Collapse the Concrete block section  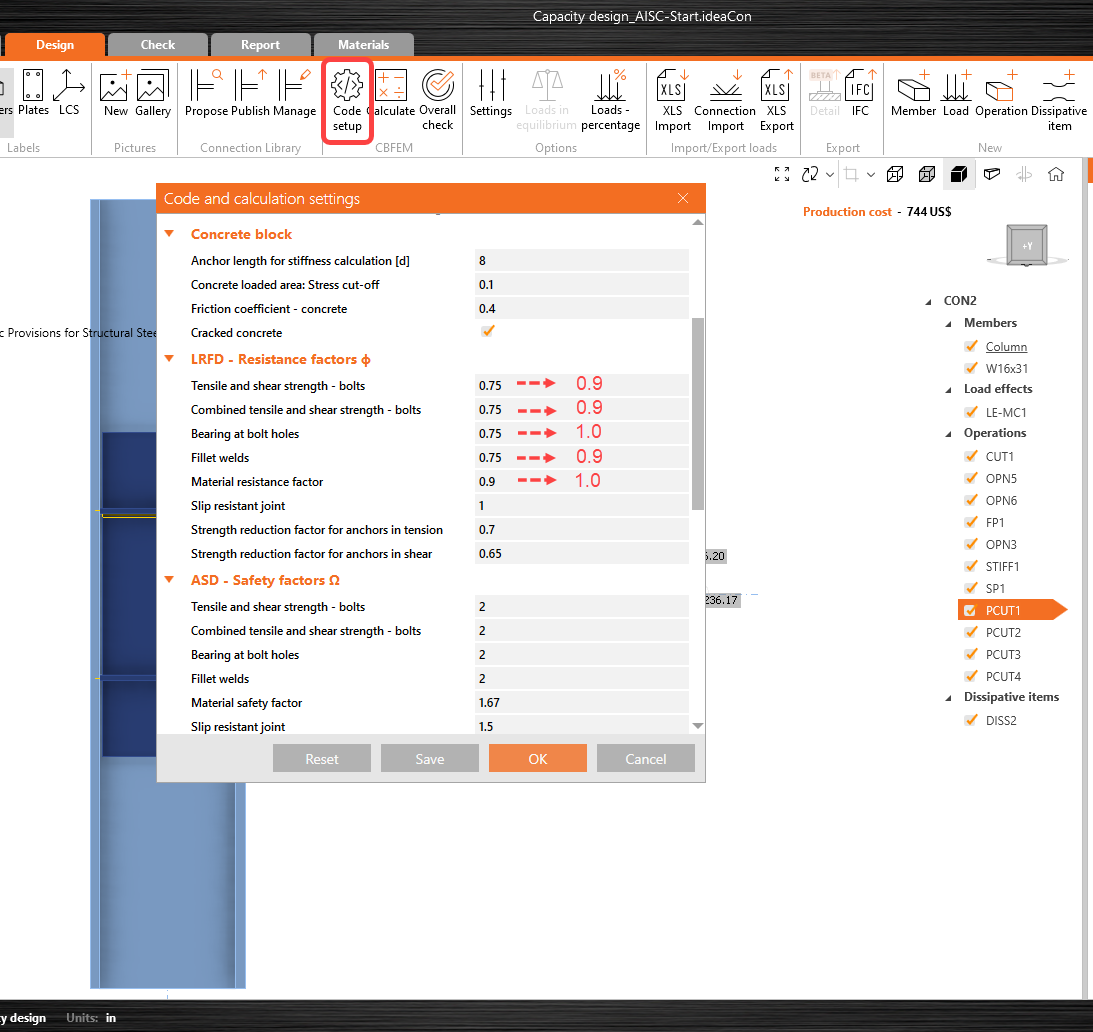170,234
